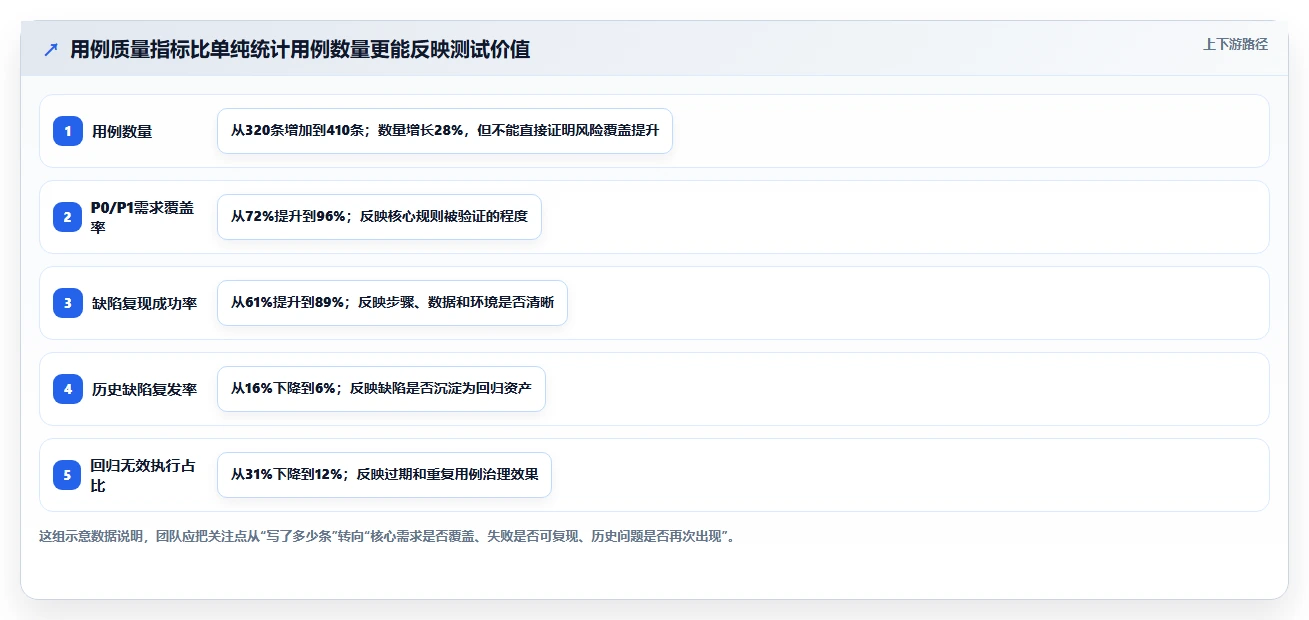
Task: Select the 回归无效执行占比 row label
Action: [143, 475]
